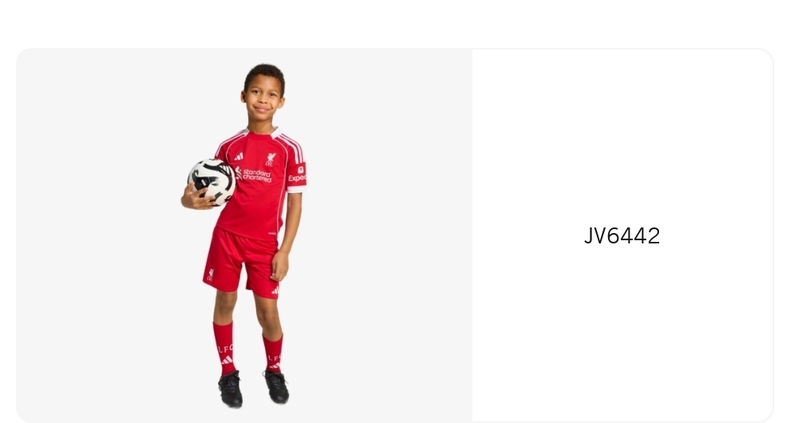Screen dimensions: 790x423
Task: Click the Adidas logo on the jersey chest
Action: (239, 157)
